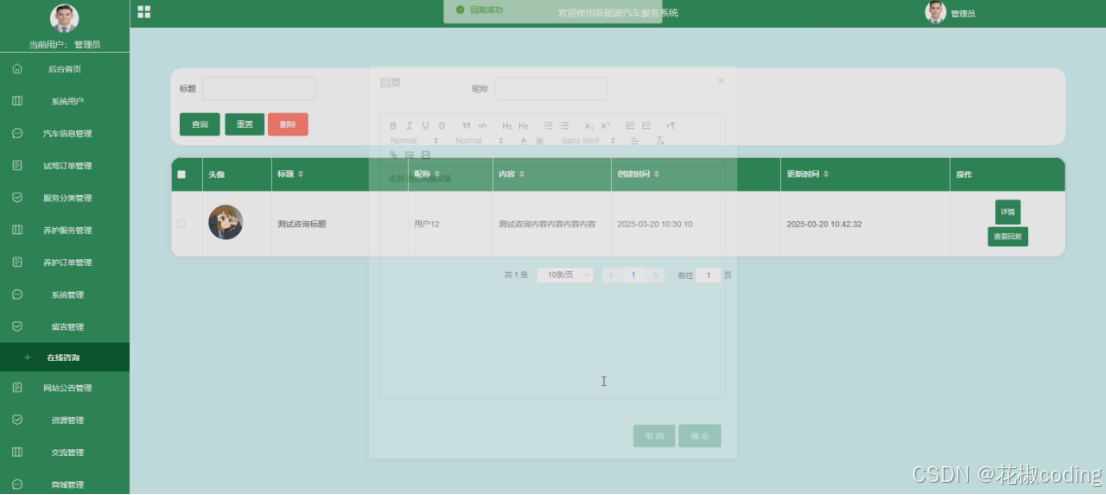The image size is (1106, 495).
Task: Open second Normal dropdown in reply editor
Action: (480, 140)
